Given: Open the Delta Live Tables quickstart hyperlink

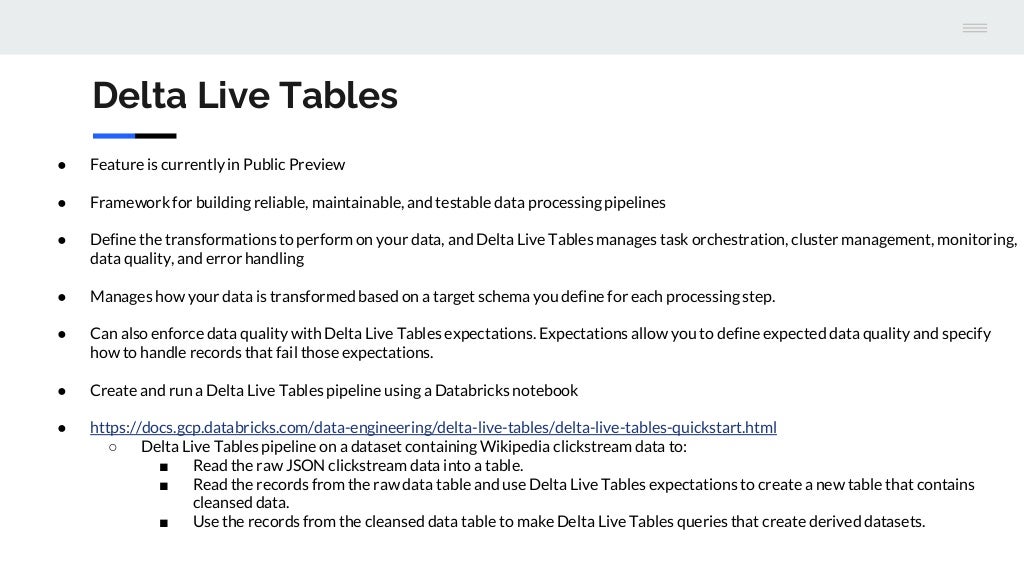Looking at the screenshot, I should (433, 427).
